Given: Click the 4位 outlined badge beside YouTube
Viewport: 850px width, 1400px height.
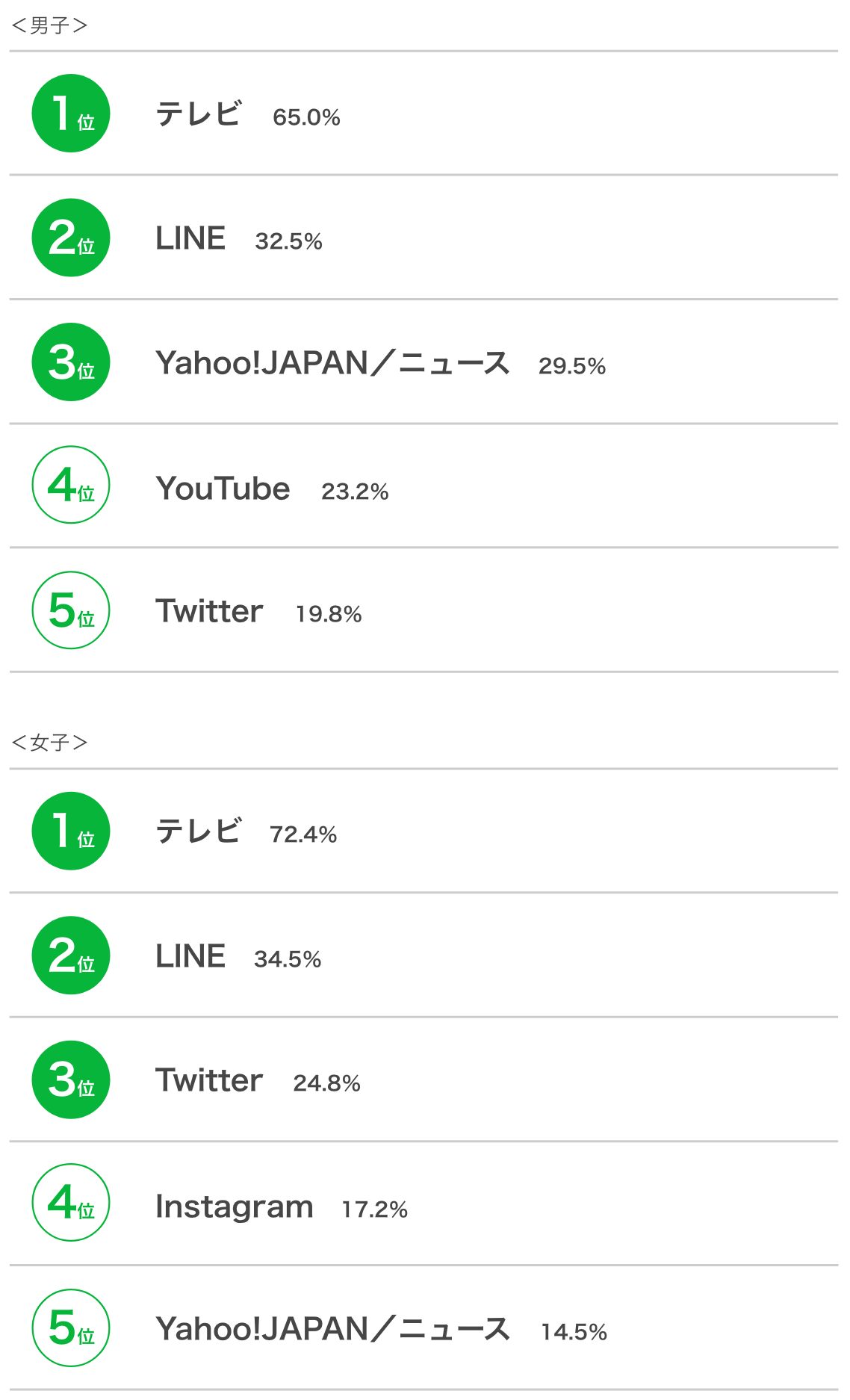Looking at the screenshot, I should pos(71,485).
